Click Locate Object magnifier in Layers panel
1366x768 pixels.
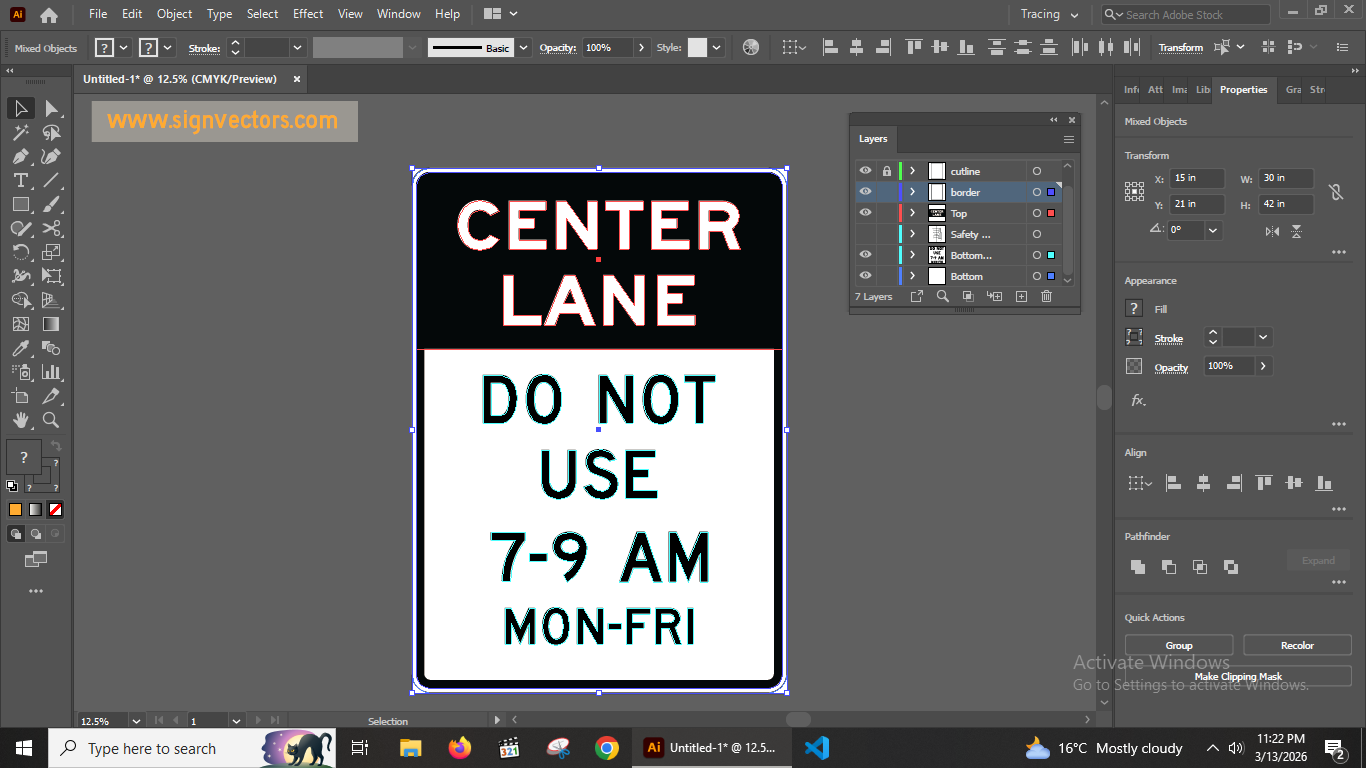pos(942,296)
